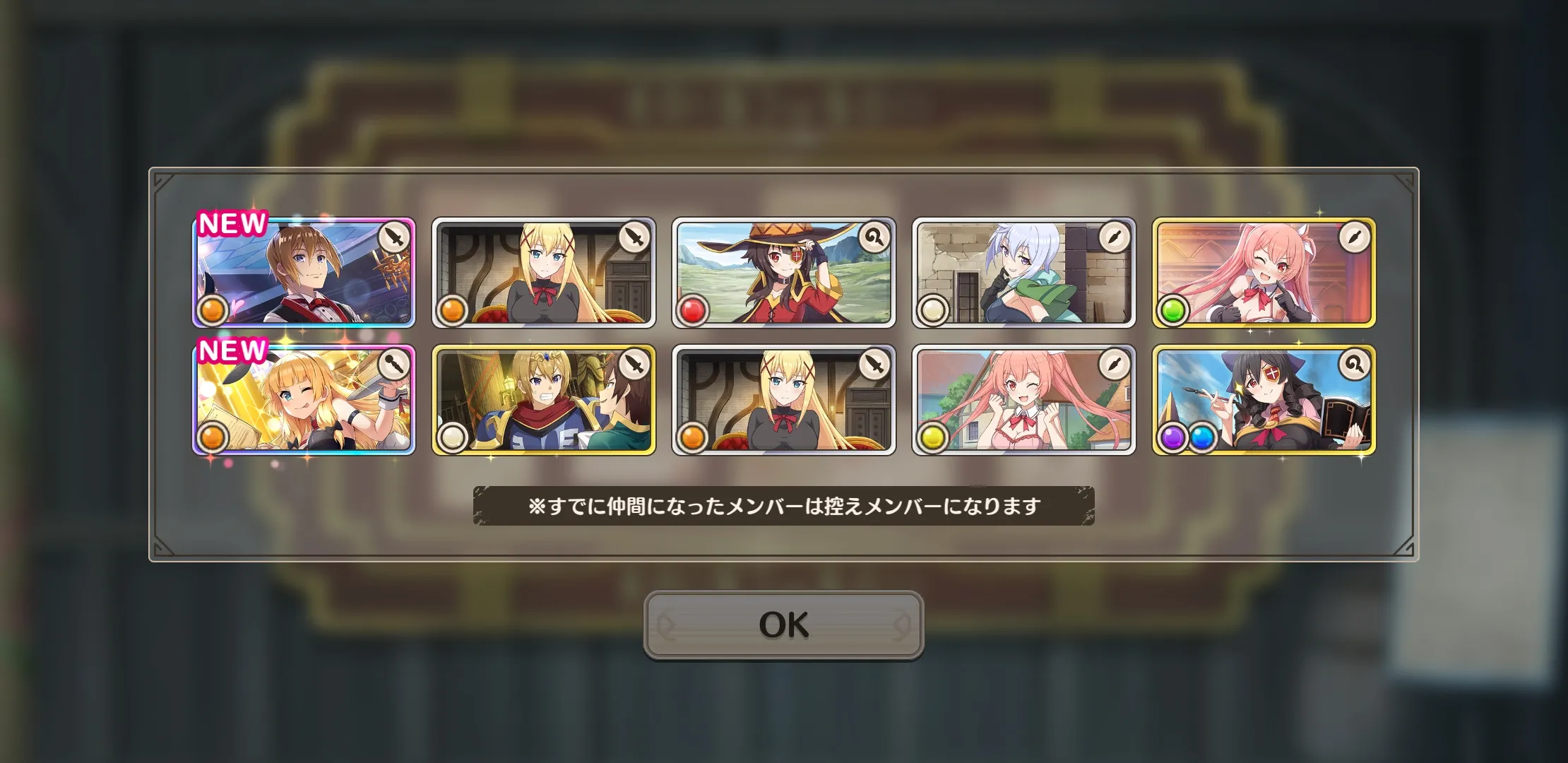This screenshot has width=1568, height=763.
Task: Select the top-row Darkness seated card
Action: click(x=543, y=273)
